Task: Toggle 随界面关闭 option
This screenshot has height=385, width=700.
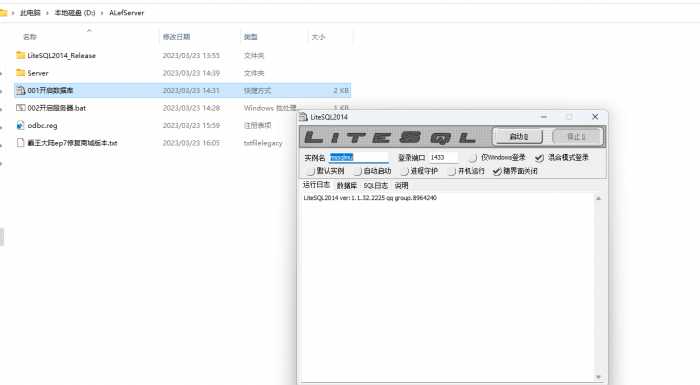Action: coord(497,171)
